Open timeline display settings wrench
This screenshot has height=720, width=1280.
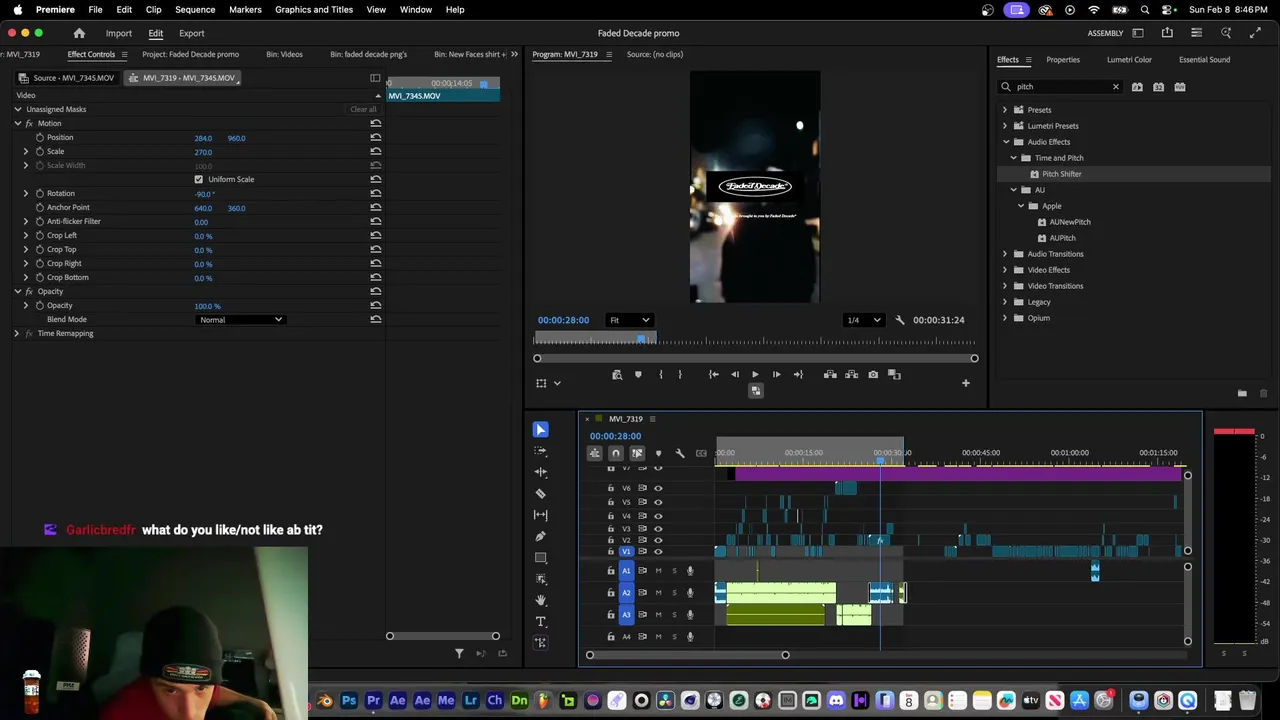click(x=680, y=454)
